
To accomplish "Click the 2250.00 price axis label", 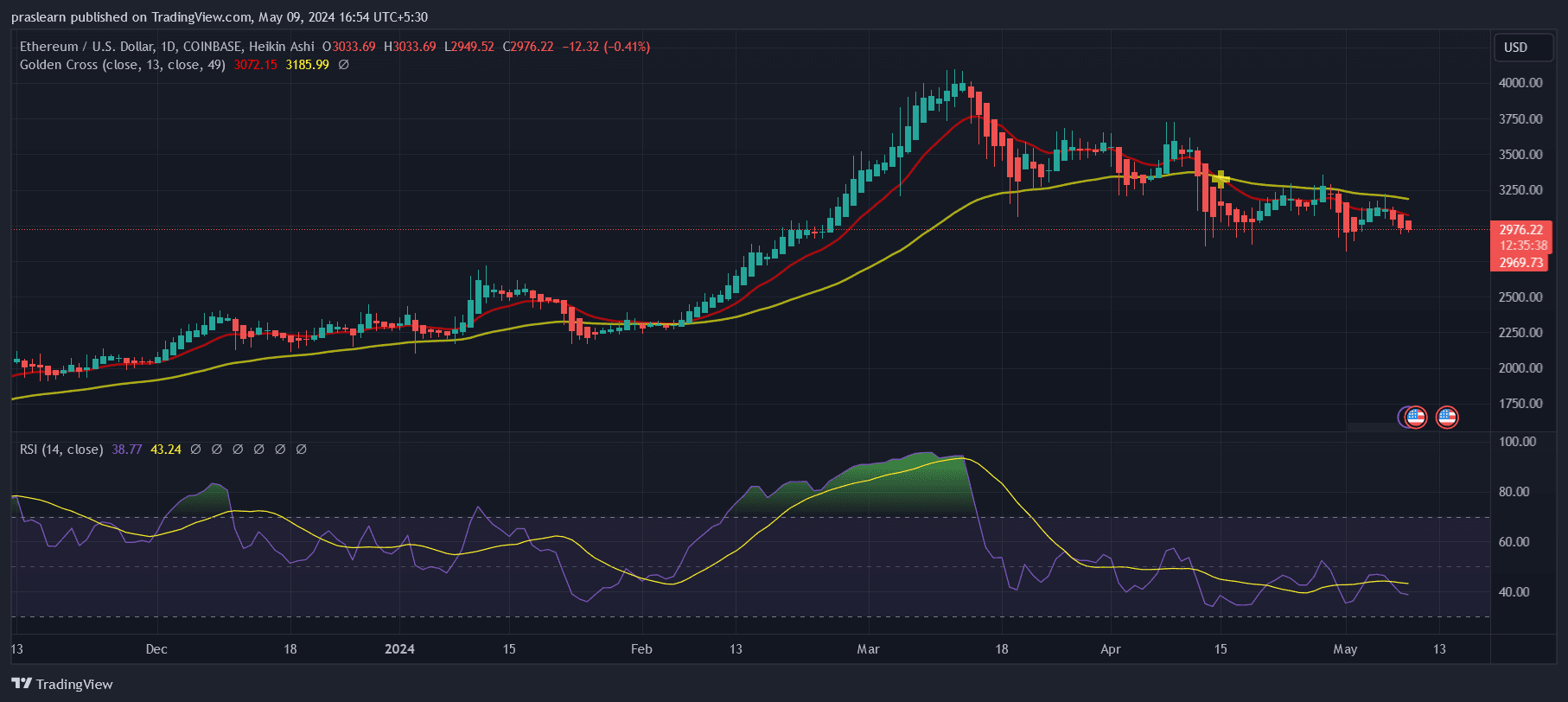I will 1520,333.
